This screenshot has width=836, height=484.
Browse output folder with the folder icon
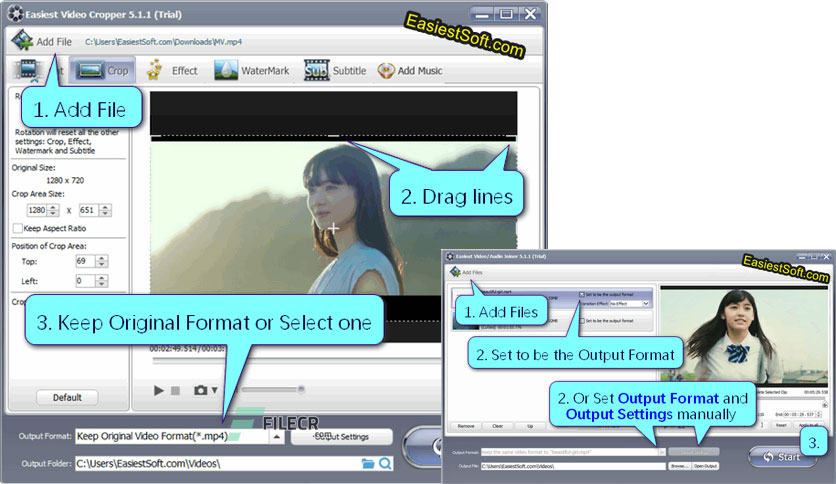click(368, 464)
